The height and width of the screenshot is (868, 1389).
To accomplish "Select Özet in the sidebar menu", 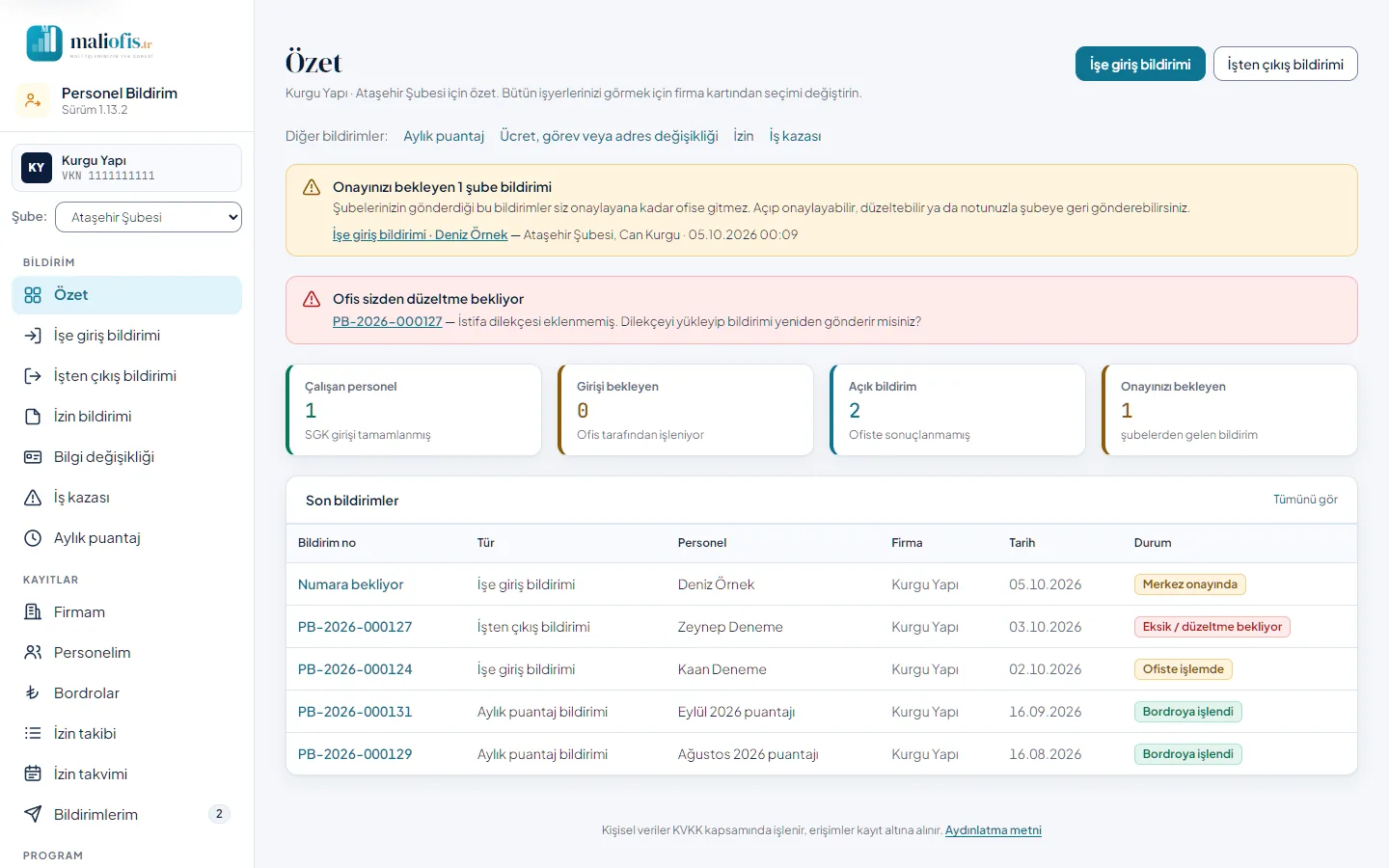I will tap(126, 295).
